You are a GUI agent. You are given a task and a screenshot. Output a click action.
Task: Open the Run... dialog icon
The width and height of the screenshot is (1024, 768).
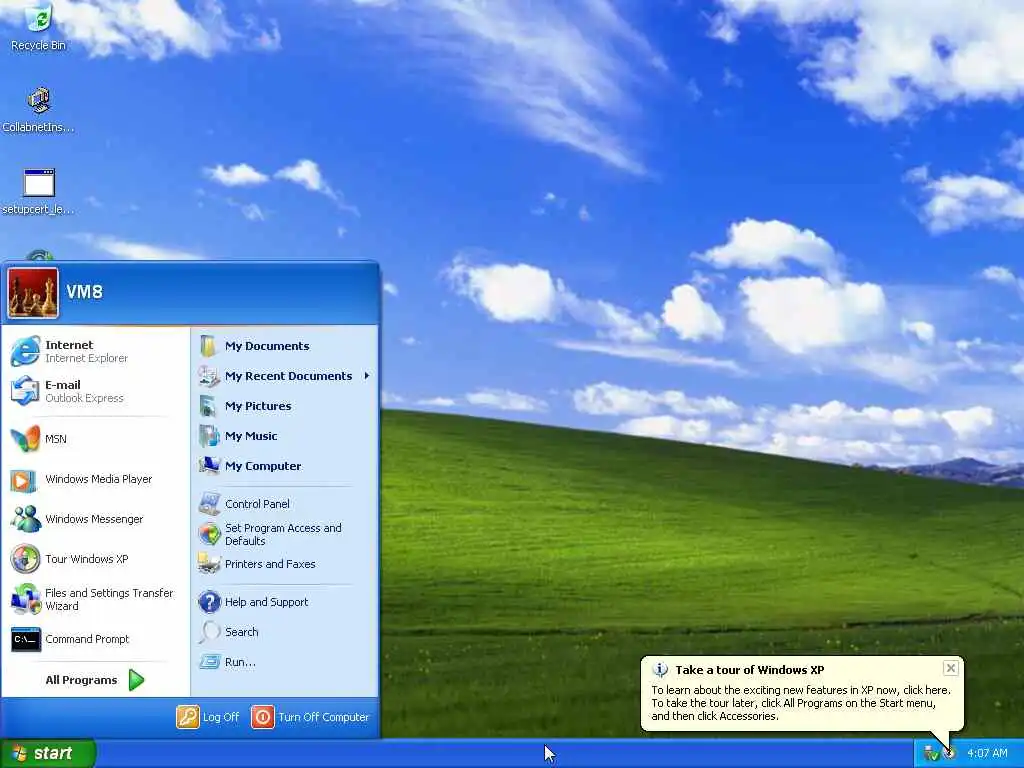pyautogui.click(x=209, y=662)
